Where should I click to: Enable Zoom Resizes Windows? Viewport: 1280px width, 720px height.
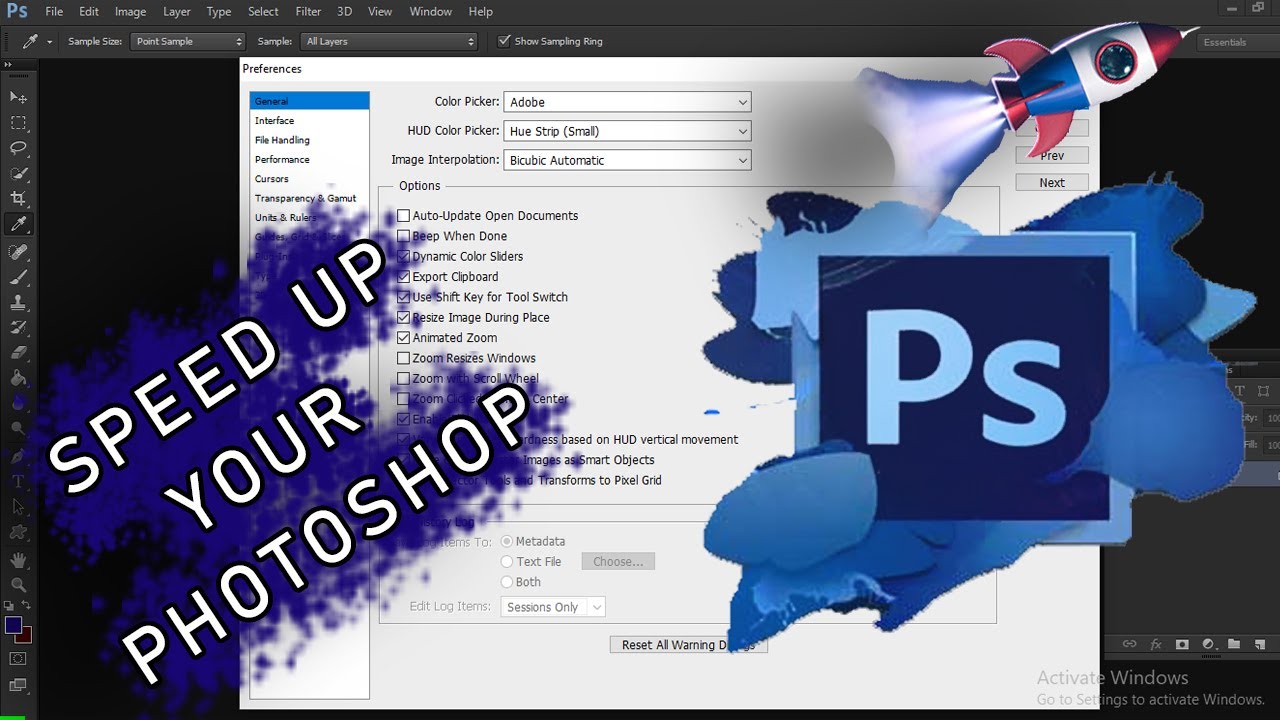(404, 358)
